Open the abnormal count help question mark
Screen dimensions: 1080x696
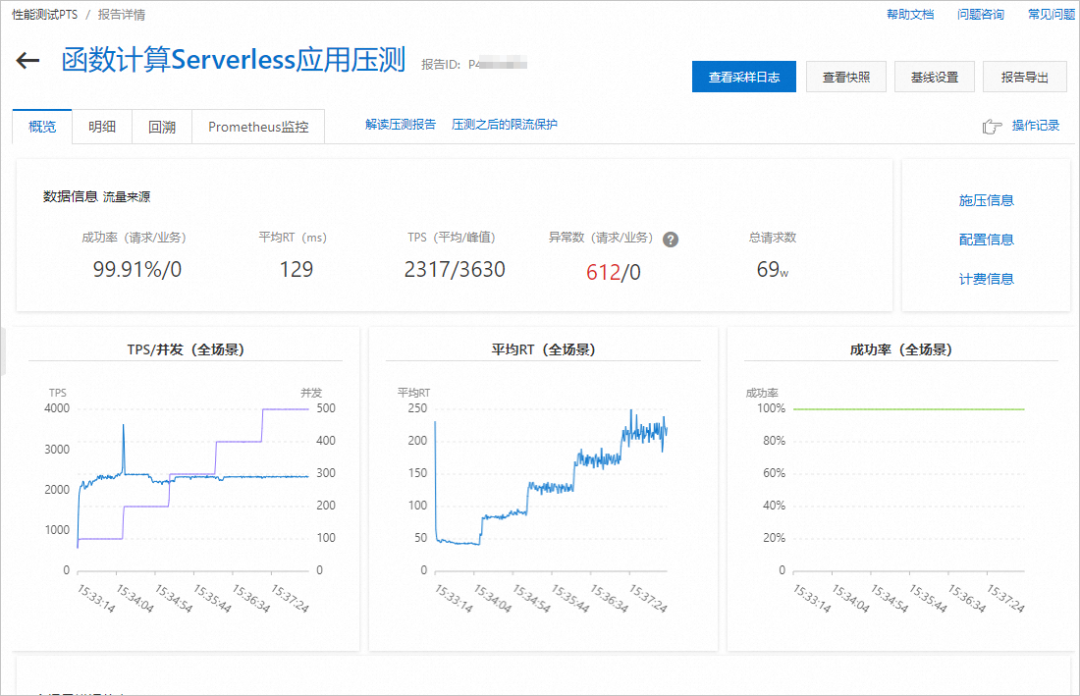[670, 239]
